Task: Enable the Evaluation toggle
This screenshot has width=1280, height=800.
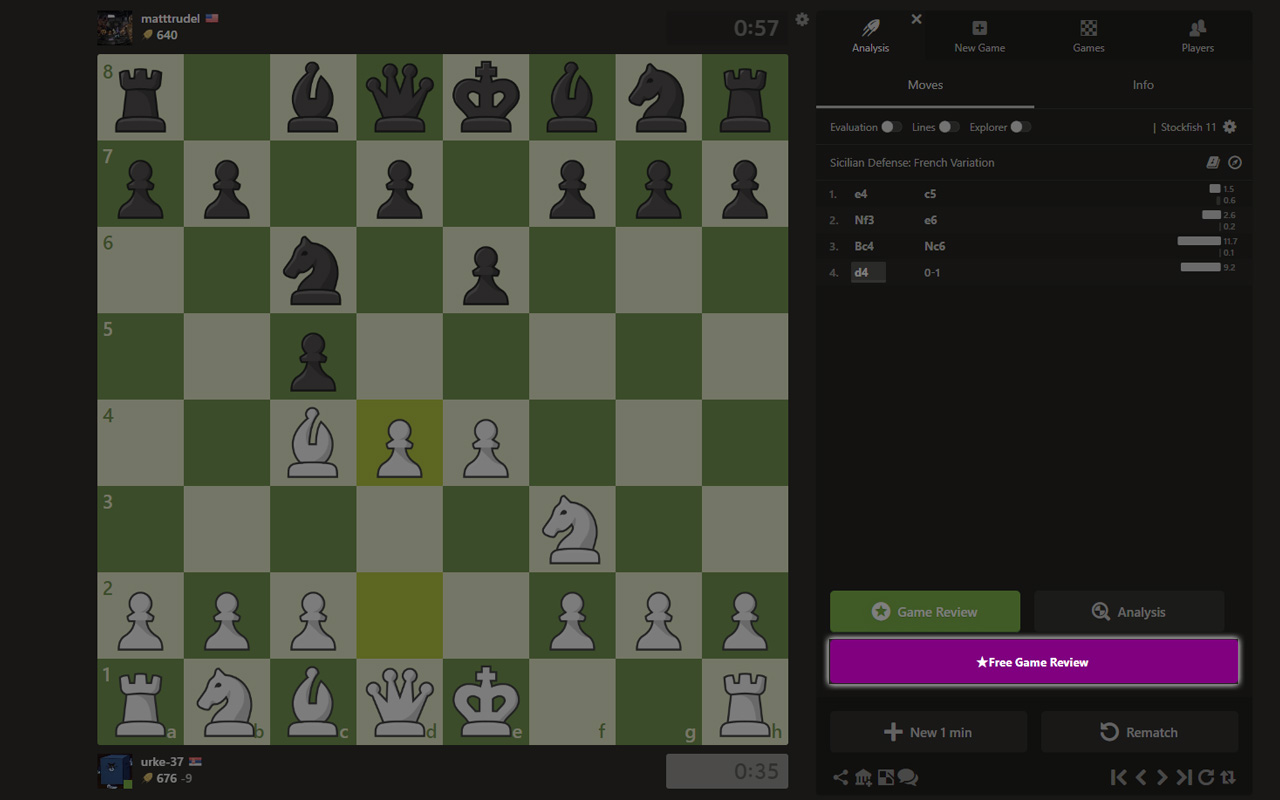Action: (x=890, y=127)
